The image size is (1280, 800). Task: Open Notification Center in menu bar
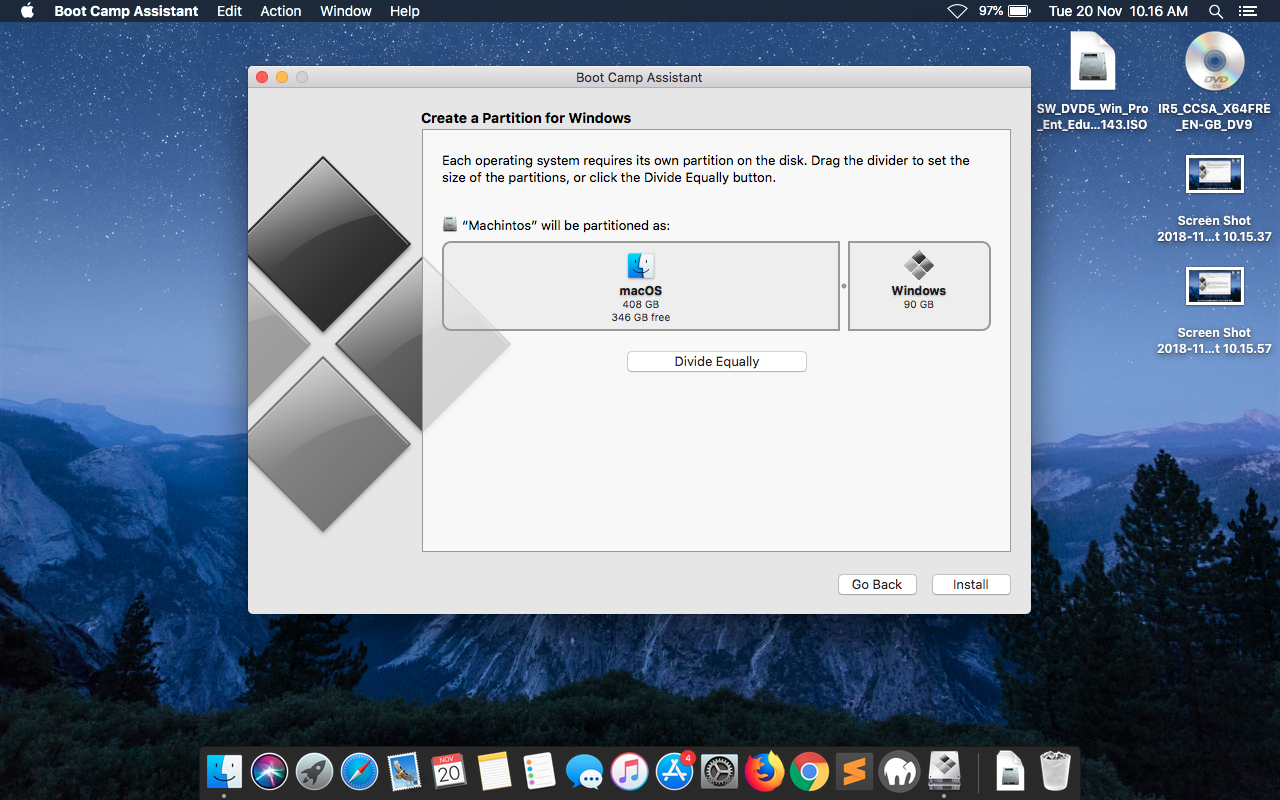[1247, 11]
